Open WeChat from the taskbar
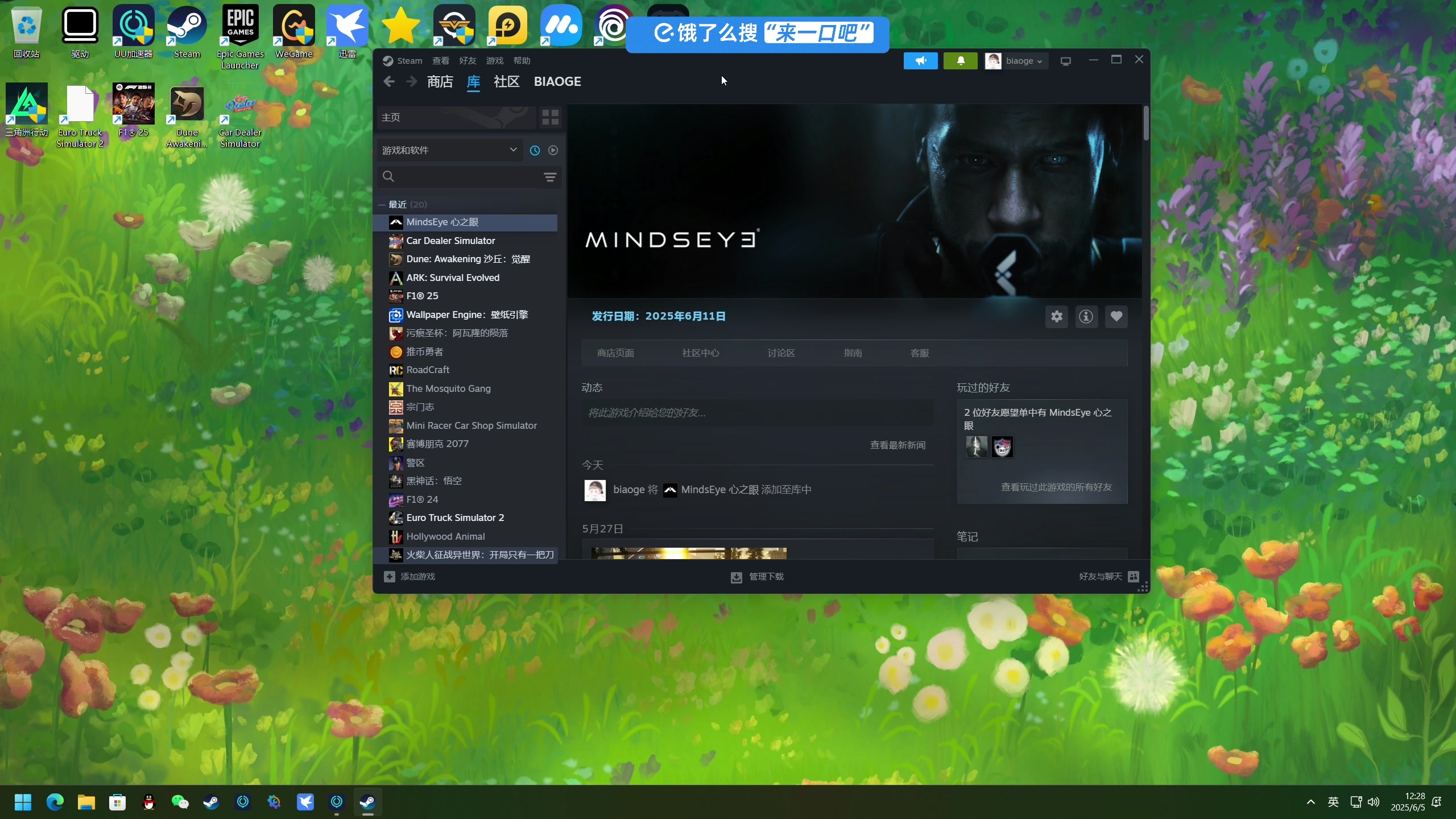Image resolution: width=1456 pixels, height=819 pixels. (x=180, y=803)
